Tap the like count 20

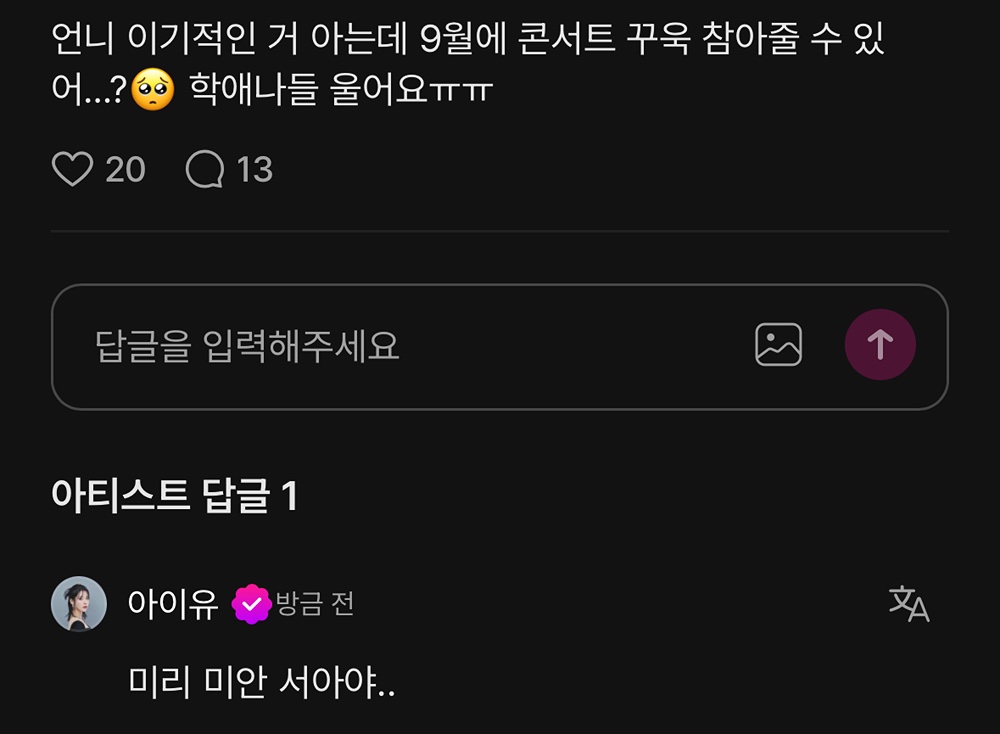tap(126, 170)
